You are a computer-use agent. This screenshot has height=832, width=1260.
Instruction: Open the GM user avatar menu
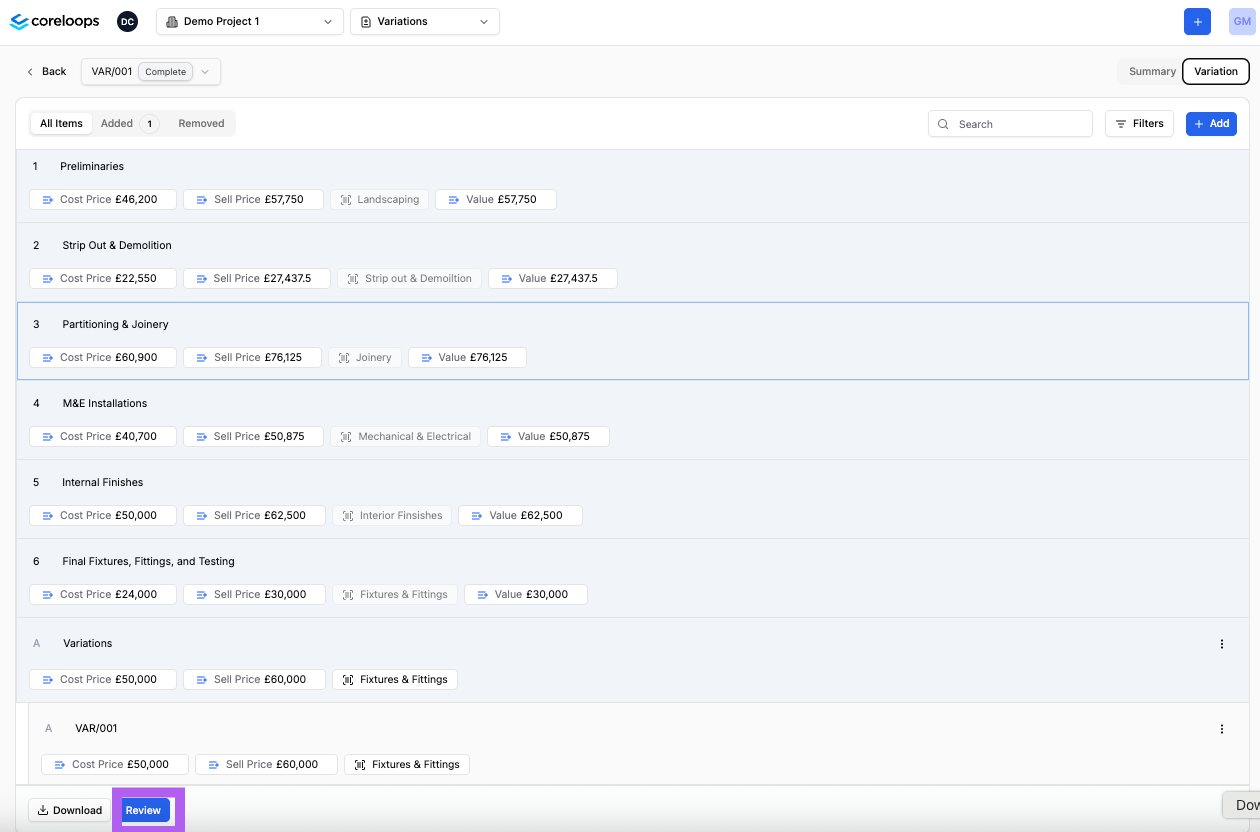click(x=1241, y=21)
